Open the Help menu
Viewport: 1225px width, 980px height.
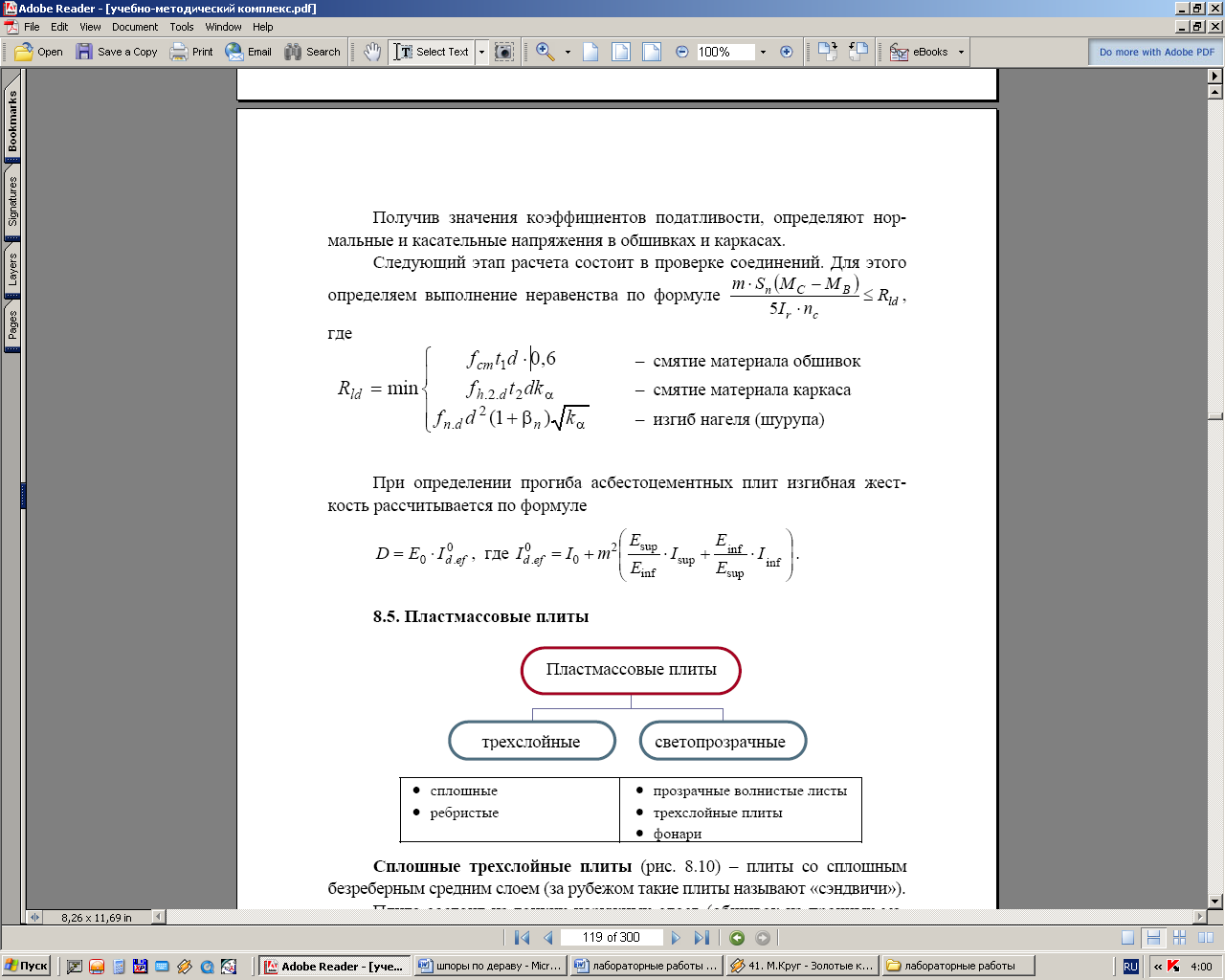tap(263, 27)
